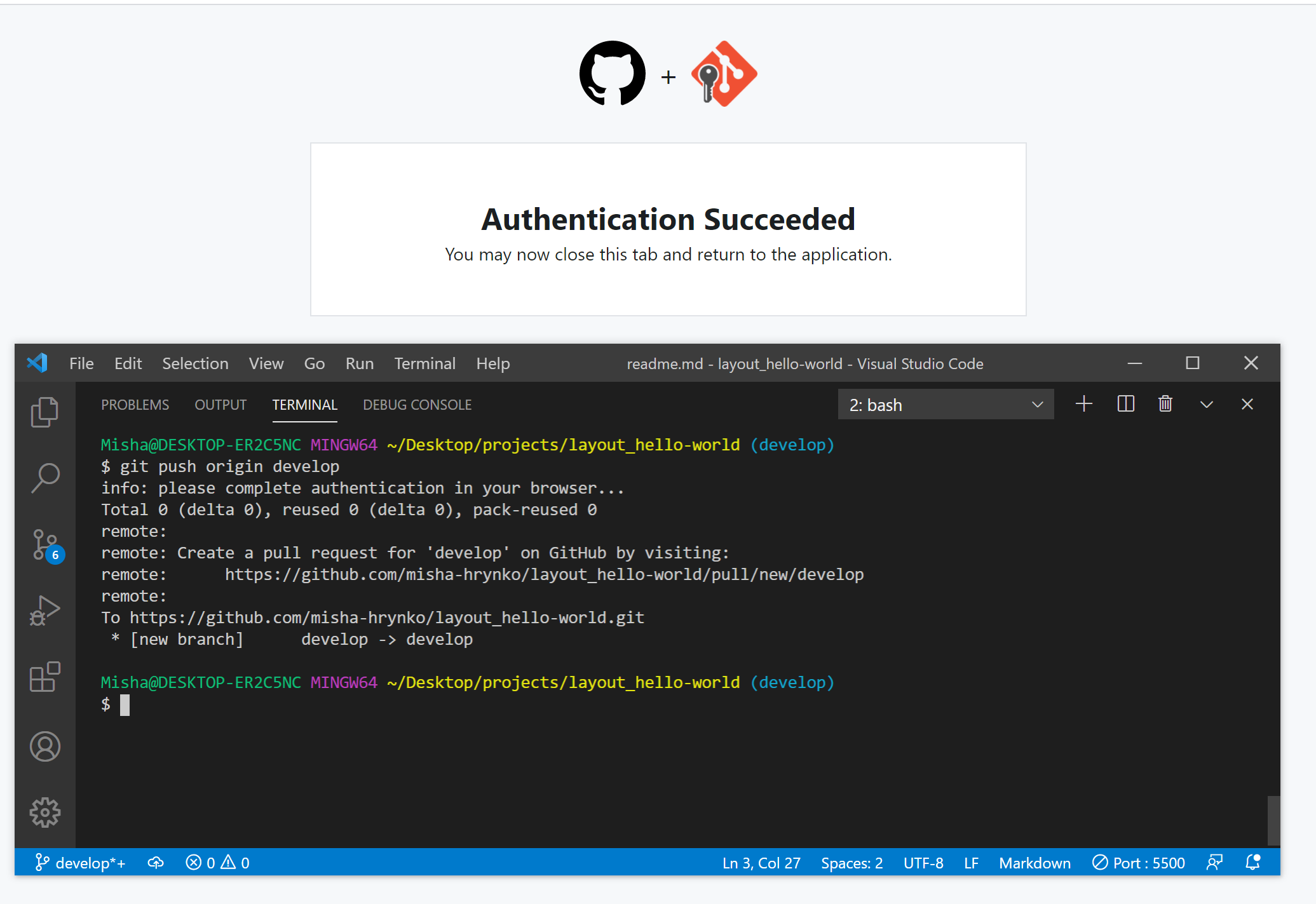Open notifications bell in status bar
This screenshot has width=1316, height=904.
[1253, 863]
